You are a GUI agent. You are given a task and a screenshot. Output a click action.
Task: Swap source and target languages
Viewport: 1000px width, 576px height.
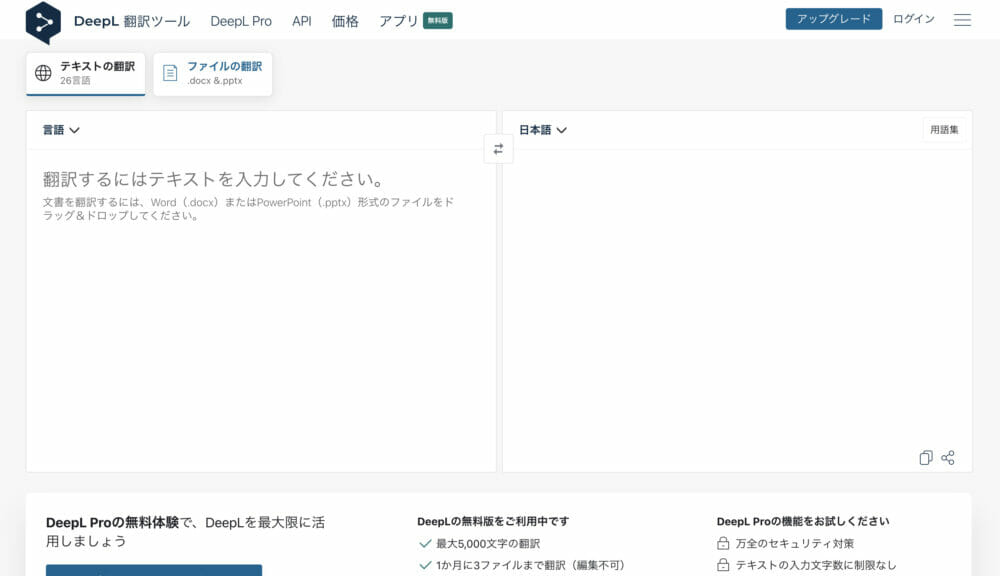coord(498,149)
